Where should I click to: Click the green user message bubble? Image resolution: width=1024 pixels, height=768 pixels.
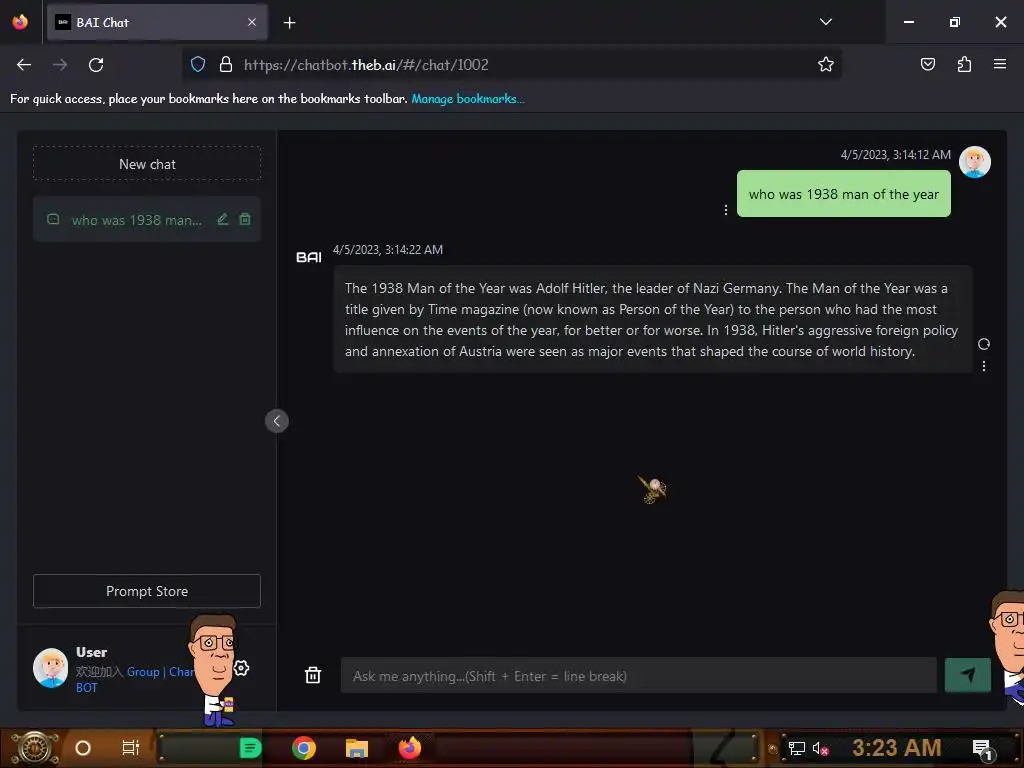click(843, 194)
